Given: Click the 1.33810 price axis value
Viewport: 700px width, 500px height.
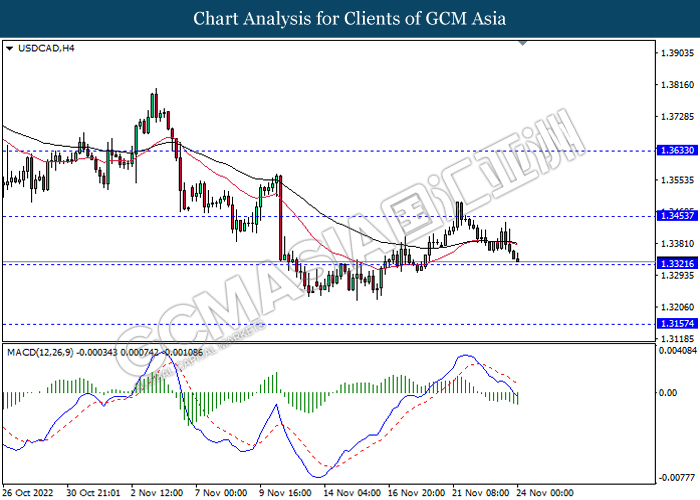Looking at the screenshot, I should pos(677,244).
